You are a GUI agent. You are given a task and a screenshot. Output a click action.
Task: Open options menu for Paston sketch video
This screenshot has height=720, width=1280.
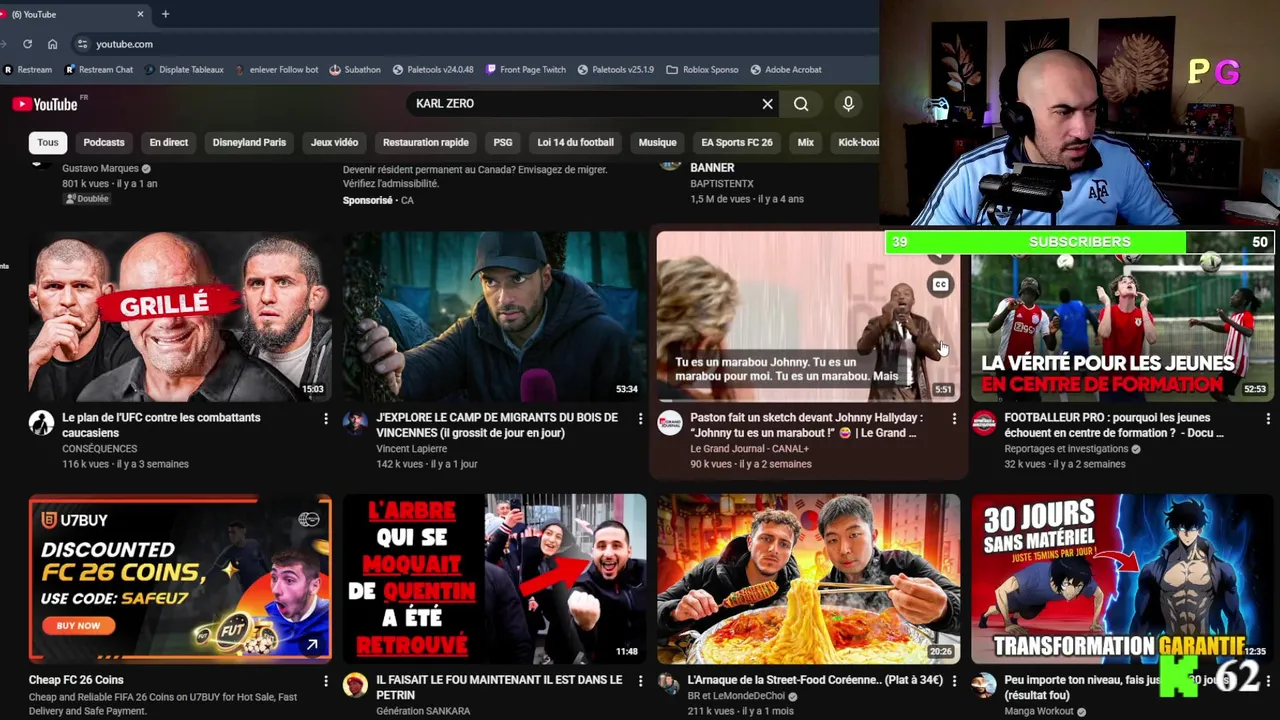954,419
